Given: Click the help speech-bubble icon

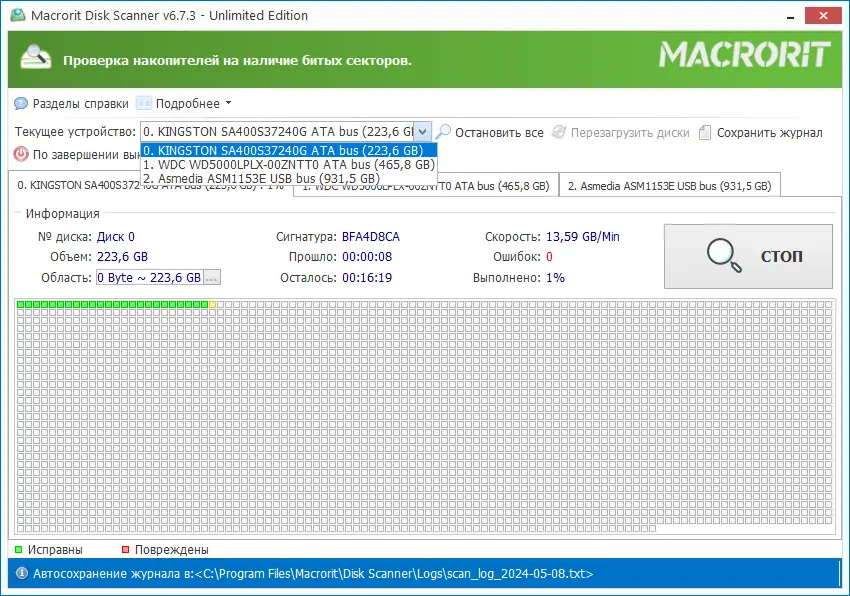Looking at the screenshot, I should (x=21, y=104).
